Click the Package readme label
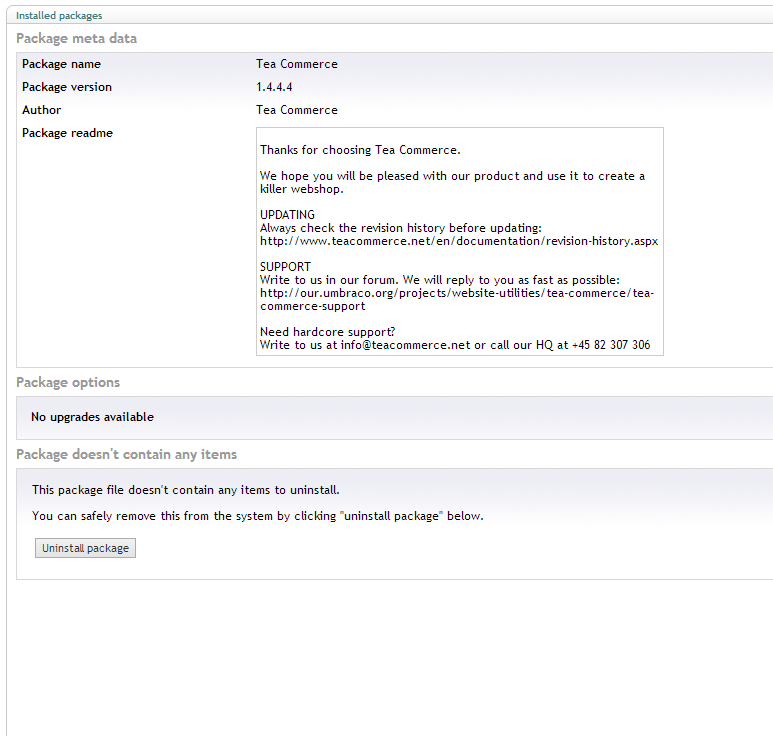The width and height of the screenshot is (773, 736). click(67, 133)
